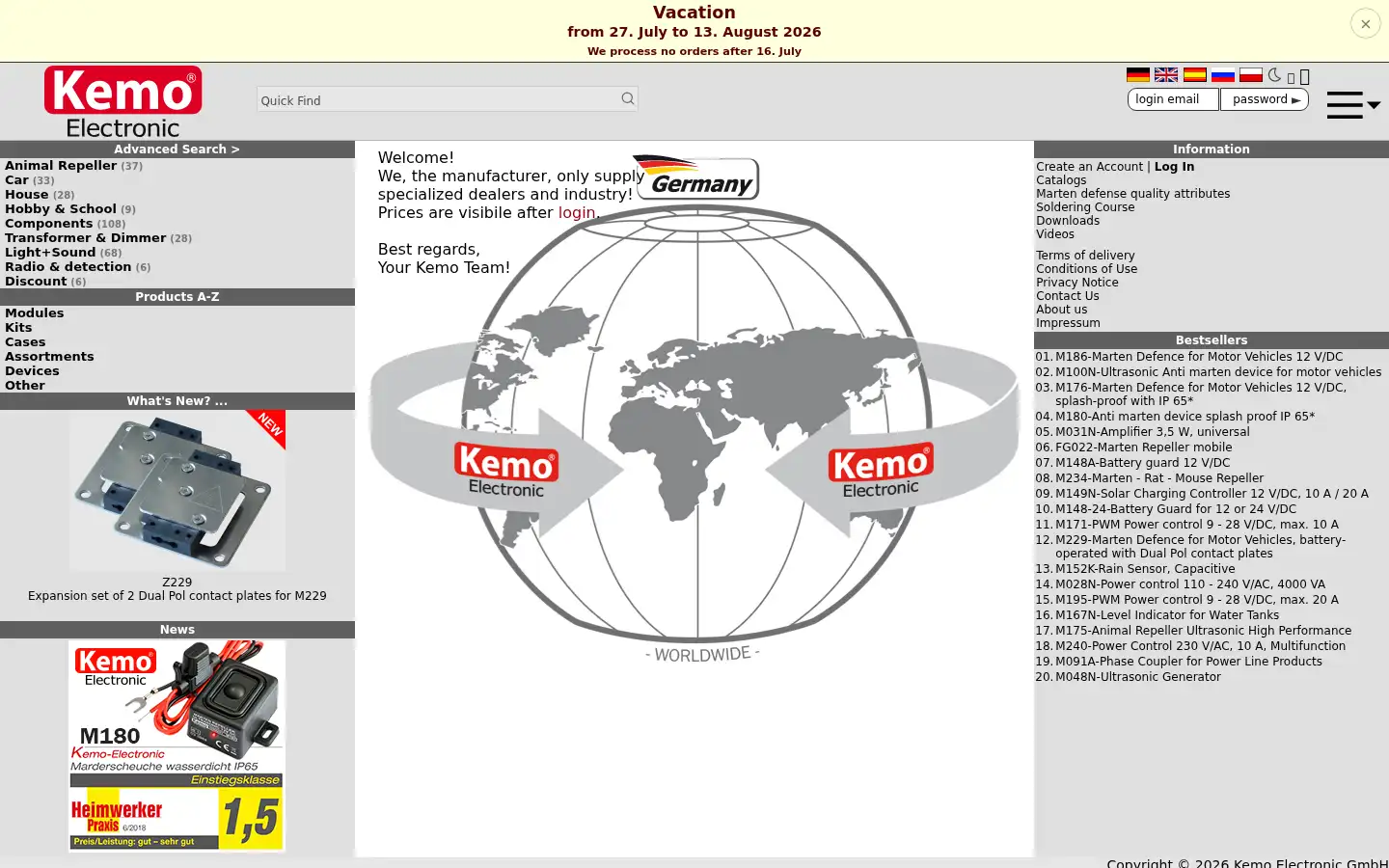Open Marten defense quality attributes
The height and width of the screenshot is (868, 1389).
[1133, 194]
